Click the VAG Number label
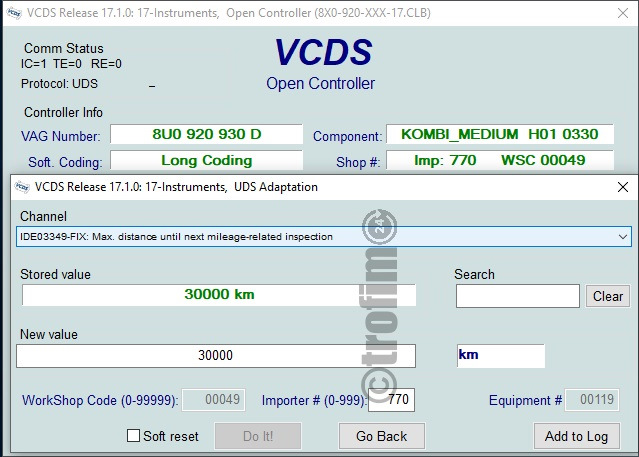 point(60,136)
